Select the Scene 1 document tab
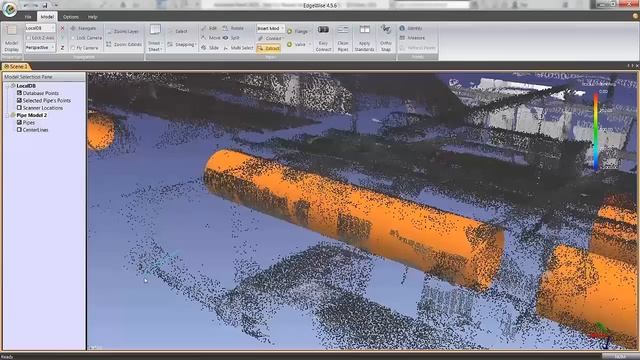Viewport: 640px width, 360px height. pyautogui.click(x=16, y=66)
